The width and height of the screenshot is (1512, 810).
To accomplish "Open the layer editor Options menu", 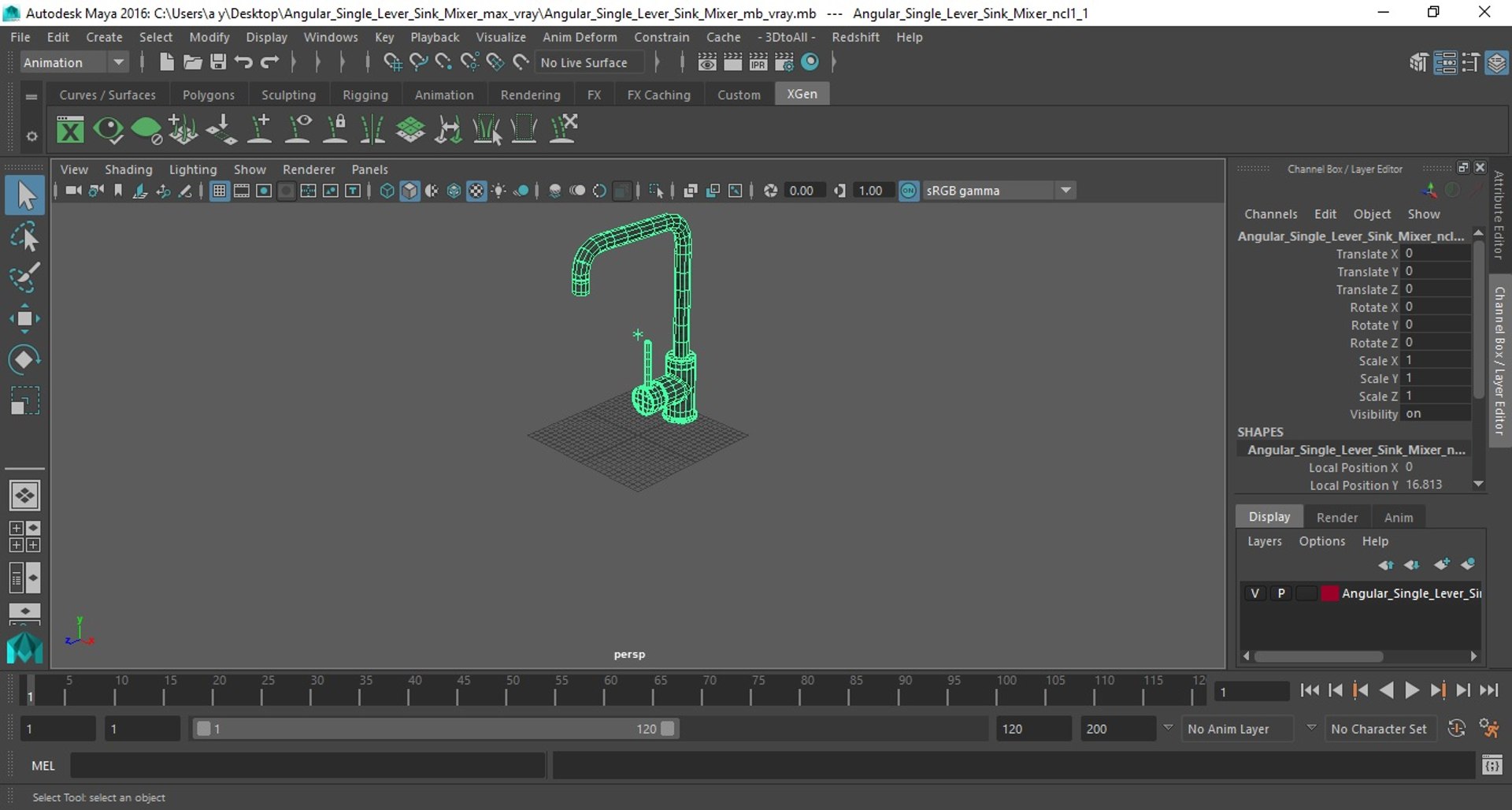I will coord(1322,541).
